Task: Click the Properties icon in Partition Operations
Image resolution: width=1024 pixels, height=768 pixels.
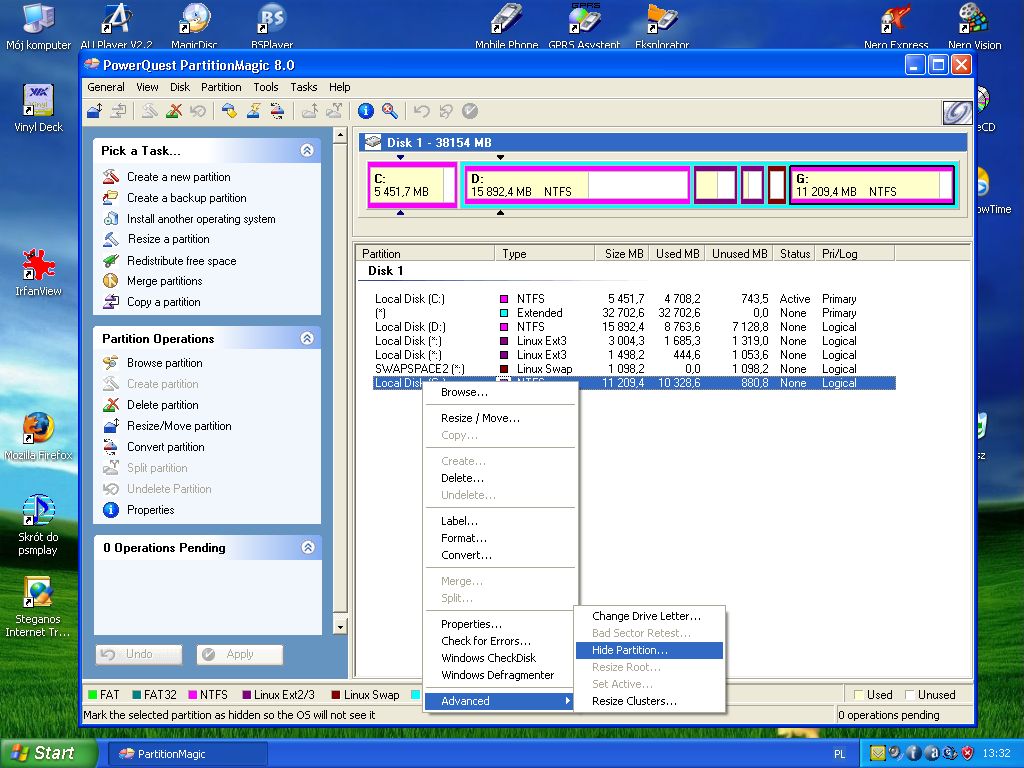Action: [x=111, y=509]
